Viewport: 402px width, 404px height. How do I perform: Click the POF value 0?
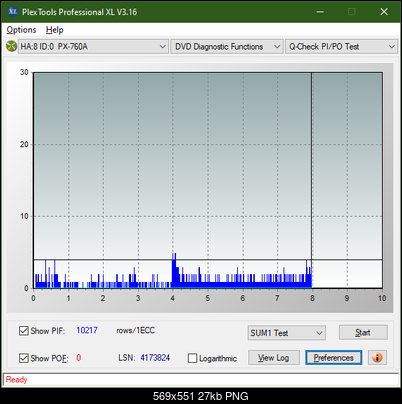[79, 358]
